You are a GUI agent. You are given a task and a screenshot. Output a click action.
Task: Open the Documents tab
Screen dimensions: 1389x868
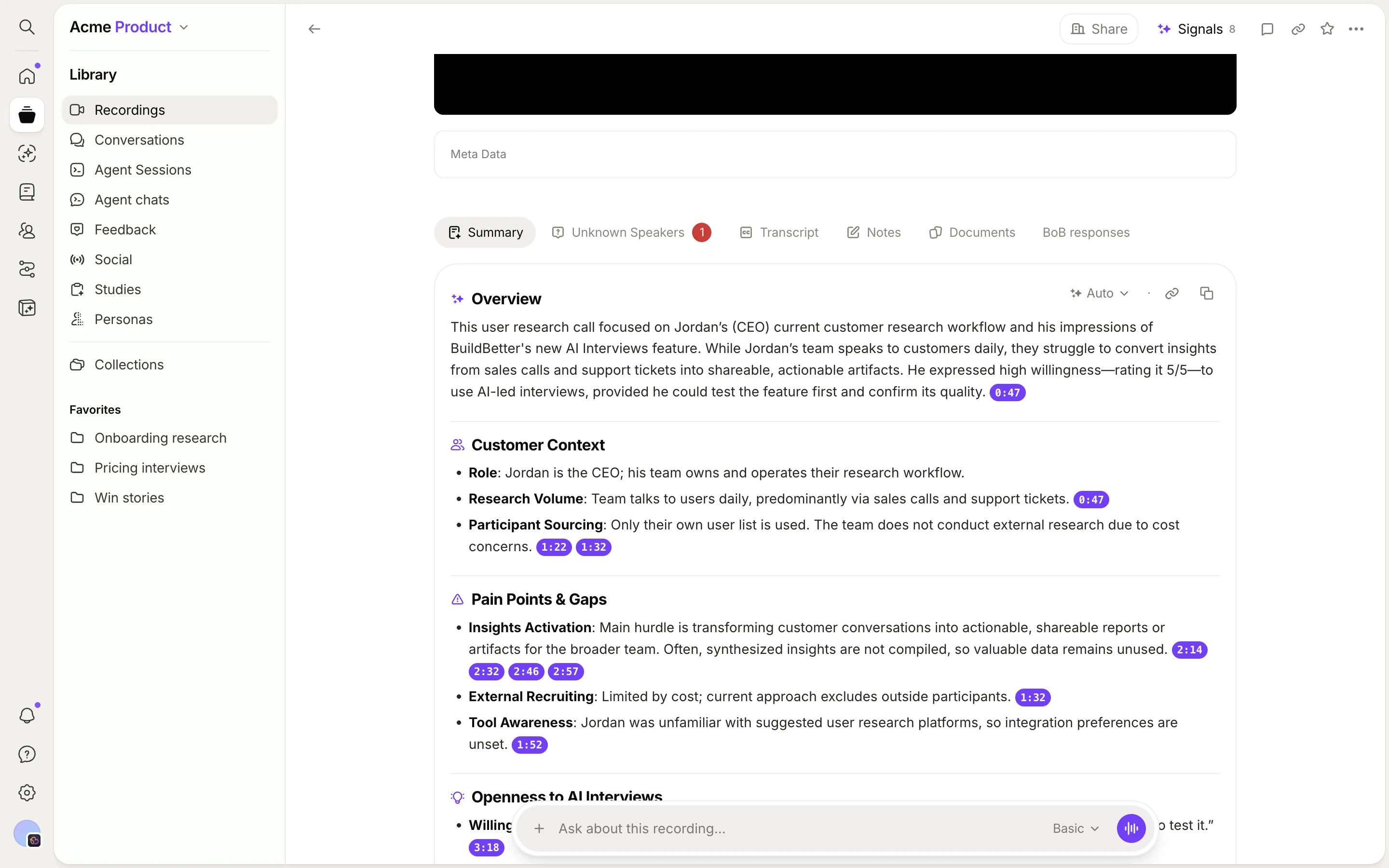click(972, 232)
